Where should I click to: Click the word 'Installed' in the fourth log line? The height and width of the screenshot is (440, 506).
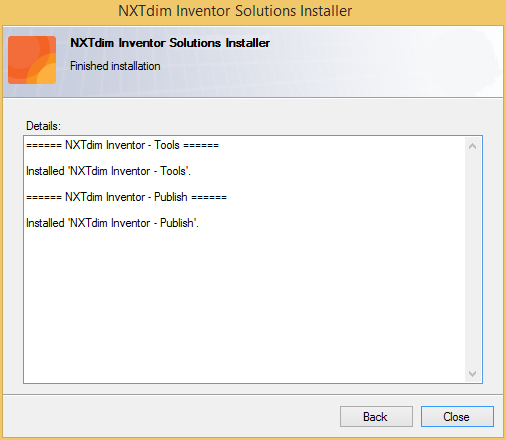tap(45, 223)
